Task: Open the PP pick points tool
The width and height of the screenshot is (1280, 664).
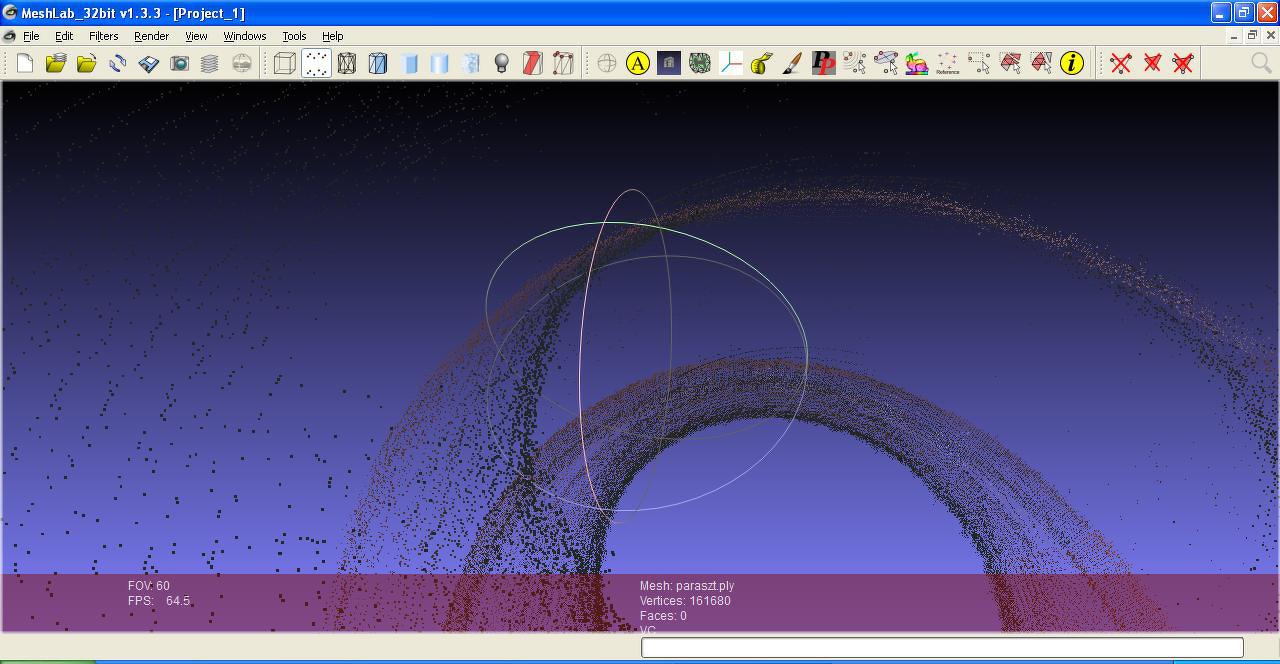Action: point(824,63)
